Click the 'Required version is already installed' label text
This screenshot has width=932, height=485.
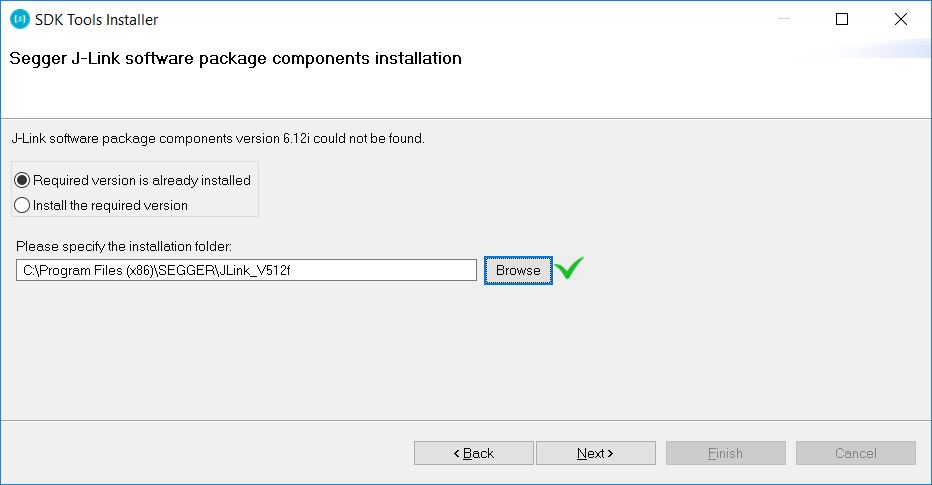click(x=141, y=181)
